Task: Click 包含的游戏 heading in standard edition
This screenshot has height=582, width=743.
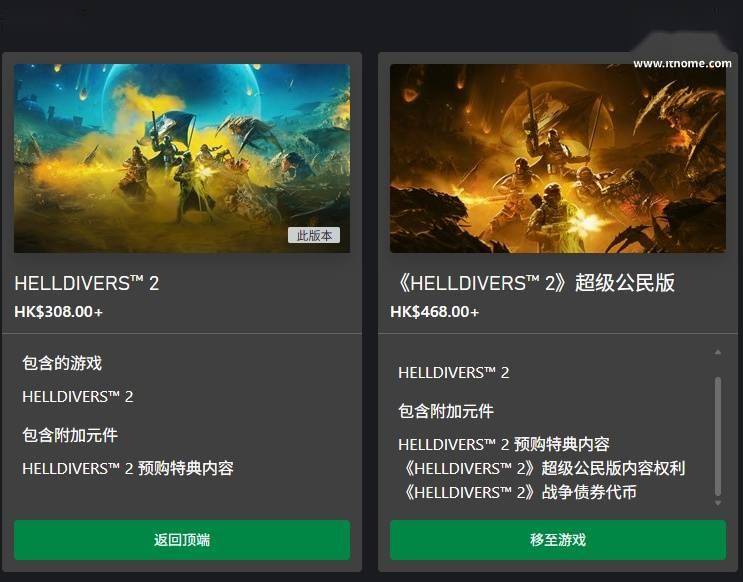Action: [x=62, y=363]
